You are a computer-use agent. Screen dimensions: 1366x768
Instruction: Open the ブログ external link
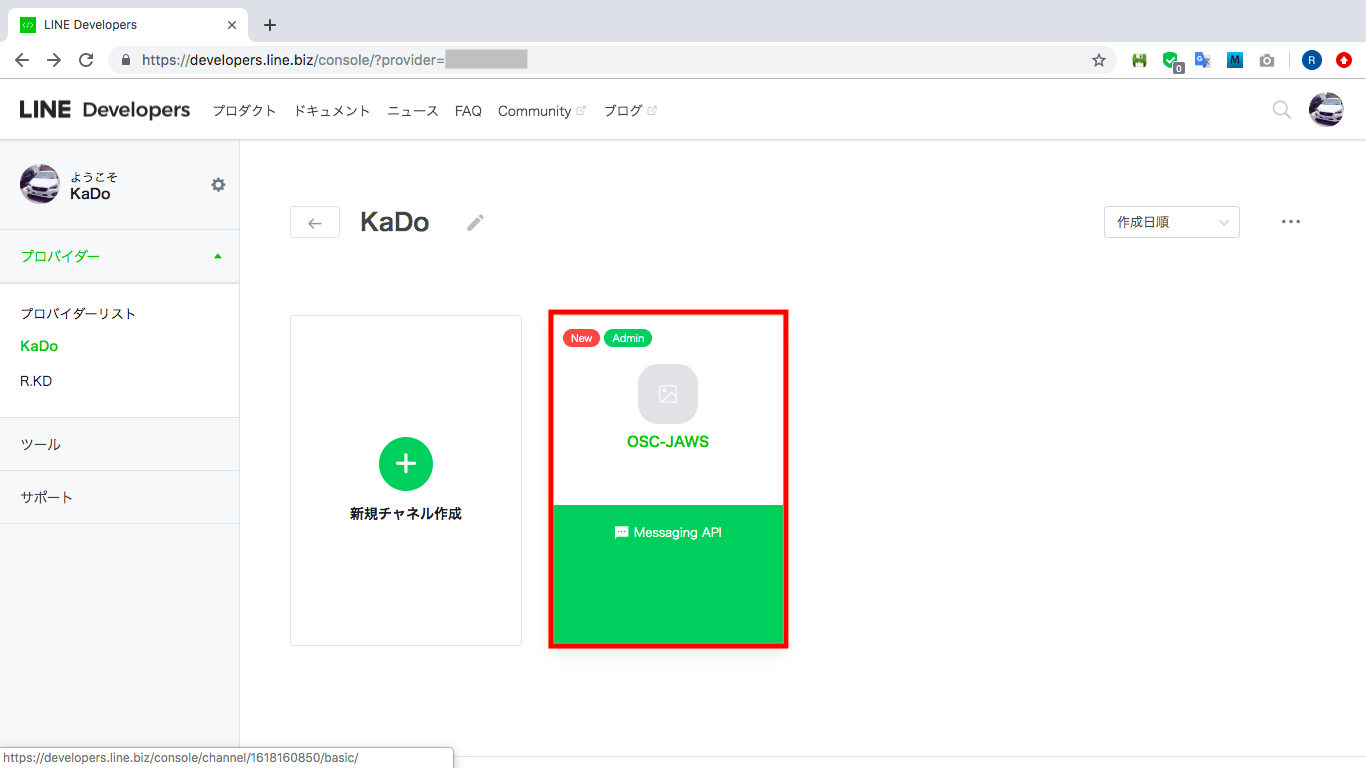[630, 111]
